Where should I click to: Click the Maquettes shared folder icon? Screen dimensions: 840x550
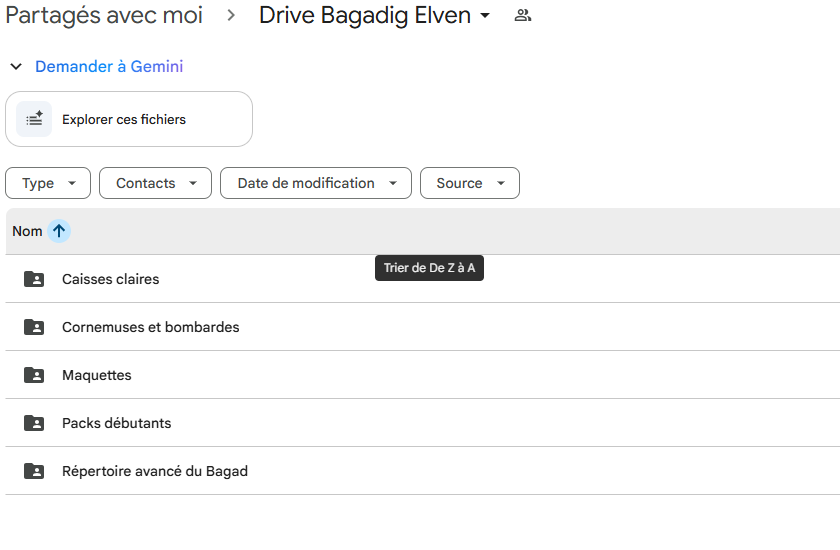[x=34, y=375]
